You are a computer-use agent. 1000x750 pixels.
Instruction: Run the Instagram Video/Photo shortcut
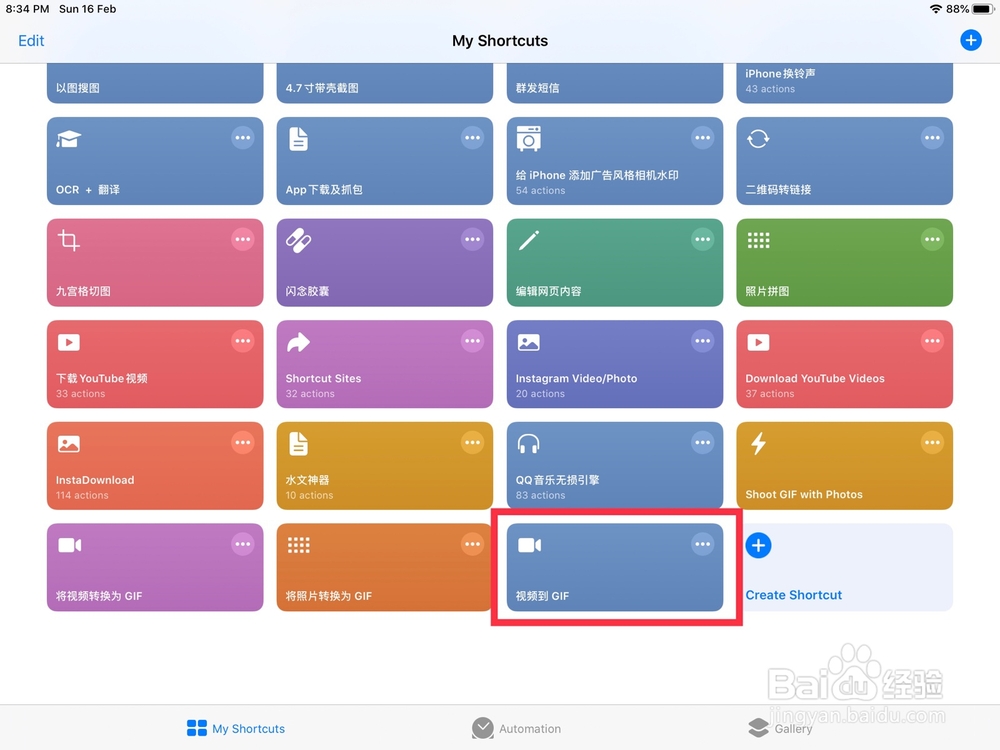615,364
